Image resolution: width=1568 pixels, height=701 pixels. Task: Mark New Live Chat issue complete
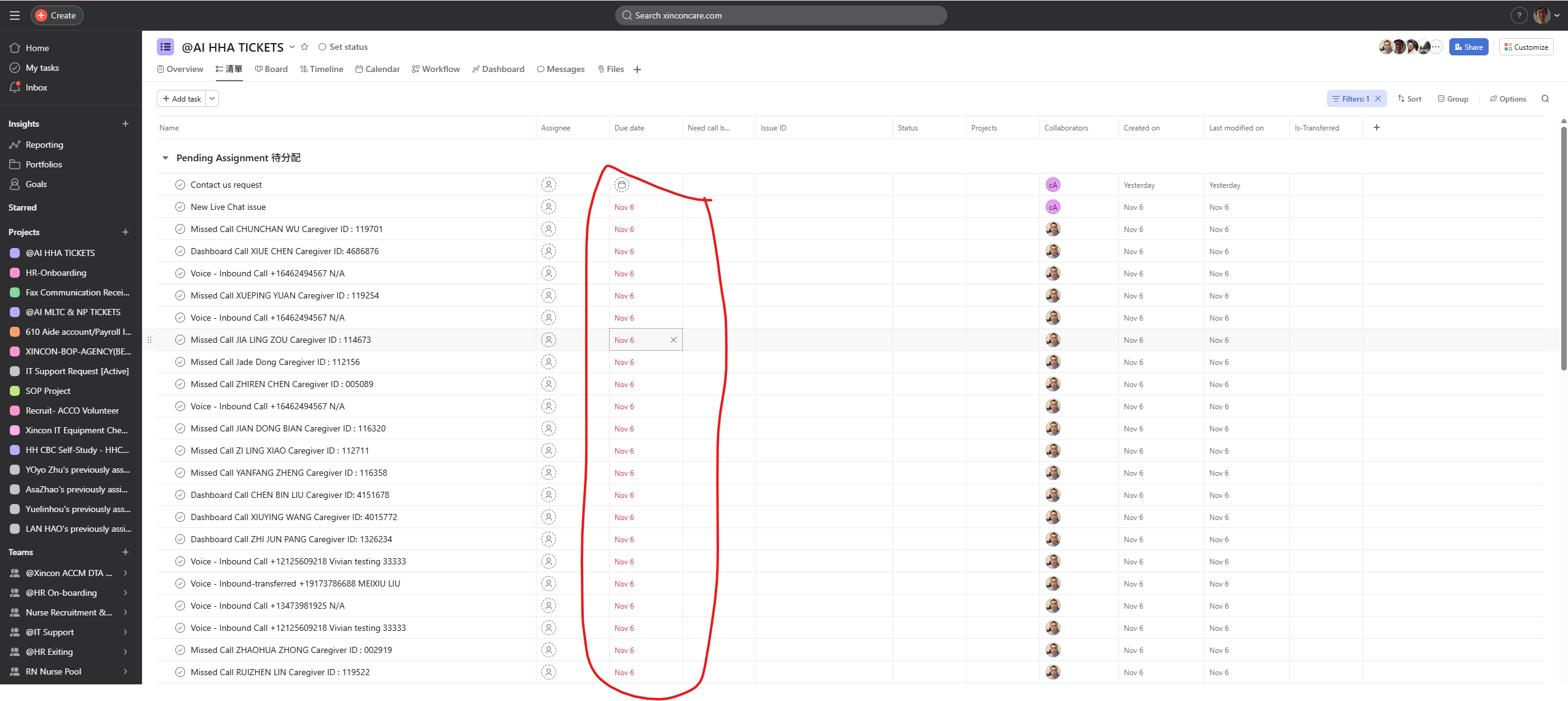click(x=180, y=207)
